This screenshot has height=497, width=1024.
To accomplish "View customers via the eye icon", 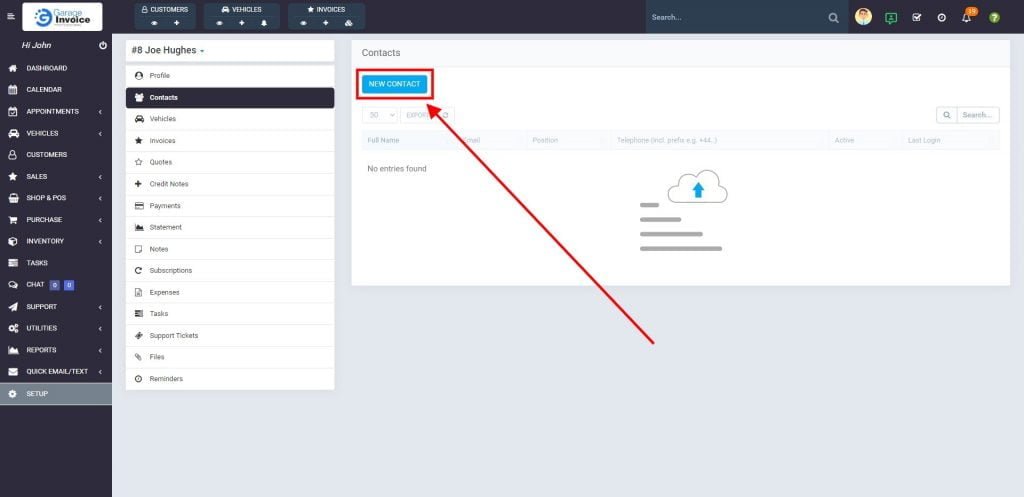I will 154,22.
